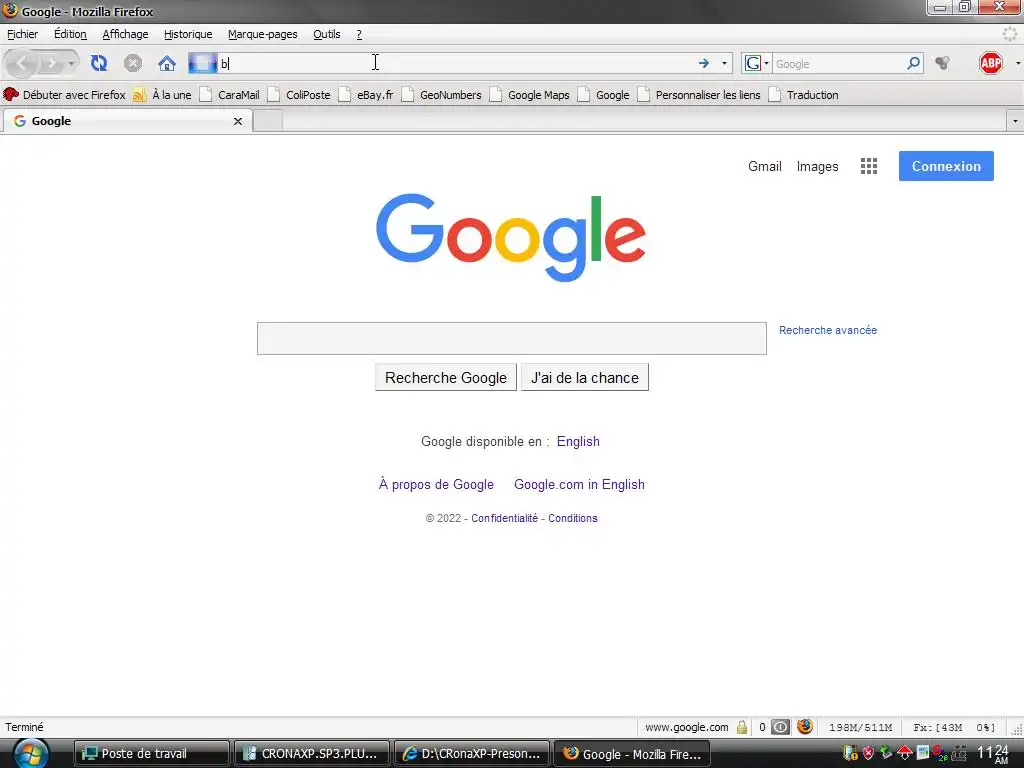The image size is (1024, 768).
Task: Open Images link
Action: pyautogui.click(x=817, y=167)
